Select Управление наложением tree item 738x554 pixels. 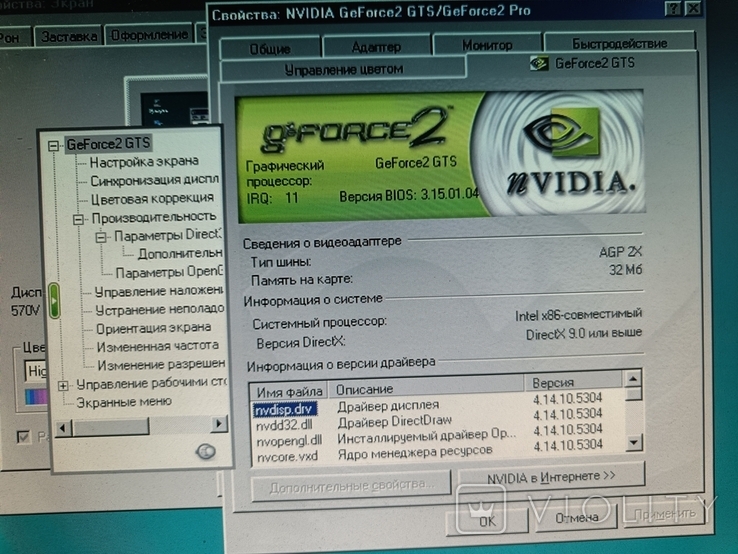coord(159,291)
